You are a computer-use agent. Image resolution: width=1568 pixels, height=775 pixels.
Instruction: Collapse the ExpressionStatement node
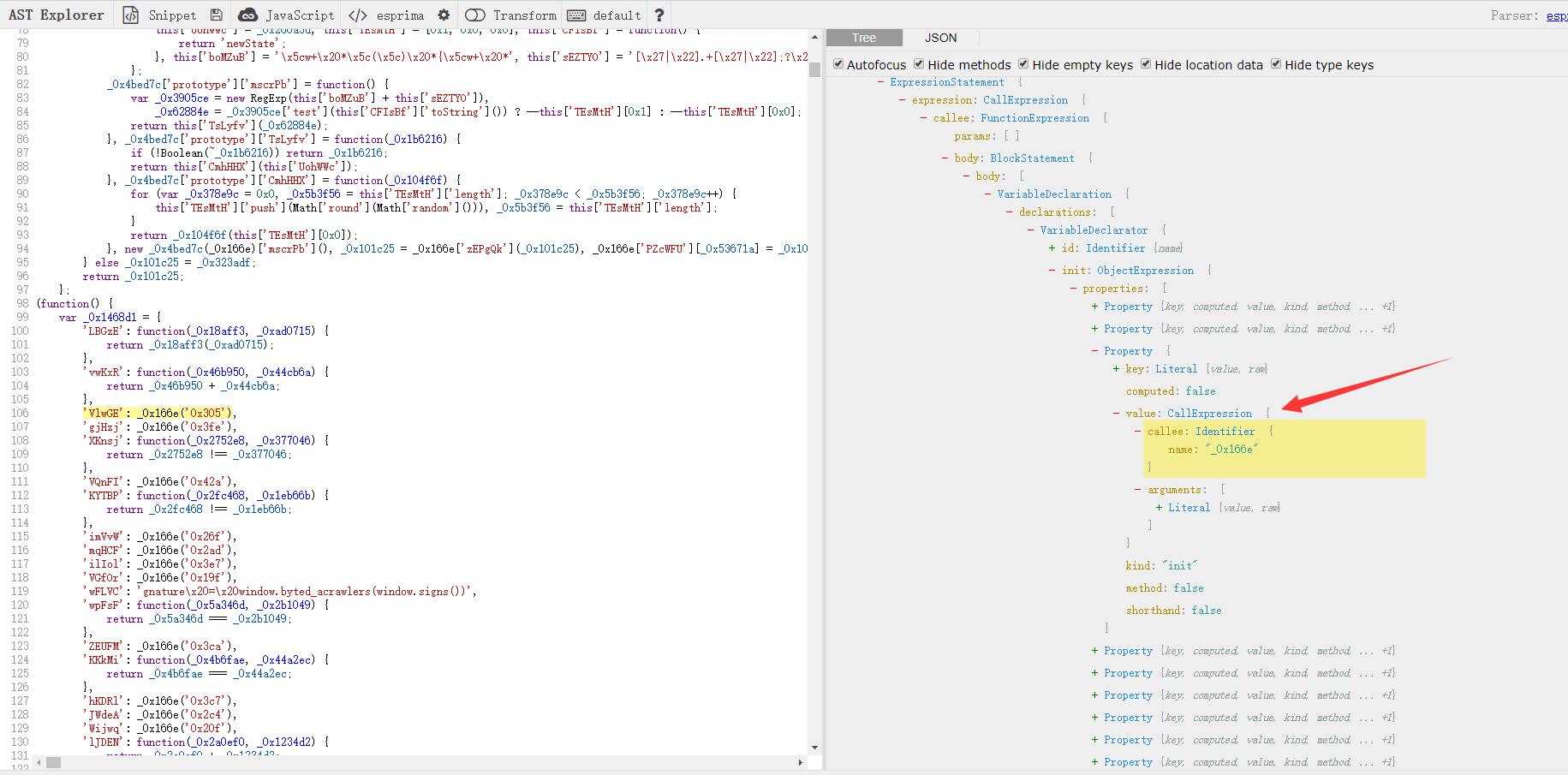pos(881,82)
